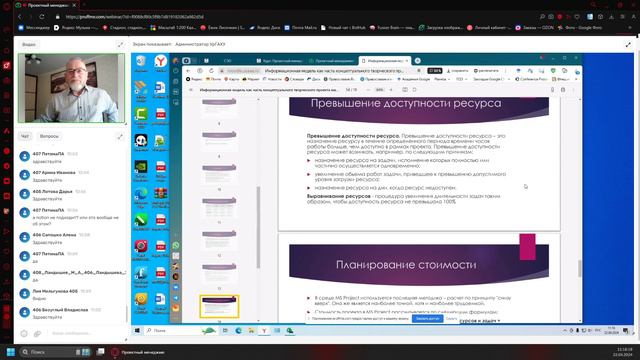This screenshot has height=360, width=640.
Task: Click the Видео panel label
Action: point(29,44)
